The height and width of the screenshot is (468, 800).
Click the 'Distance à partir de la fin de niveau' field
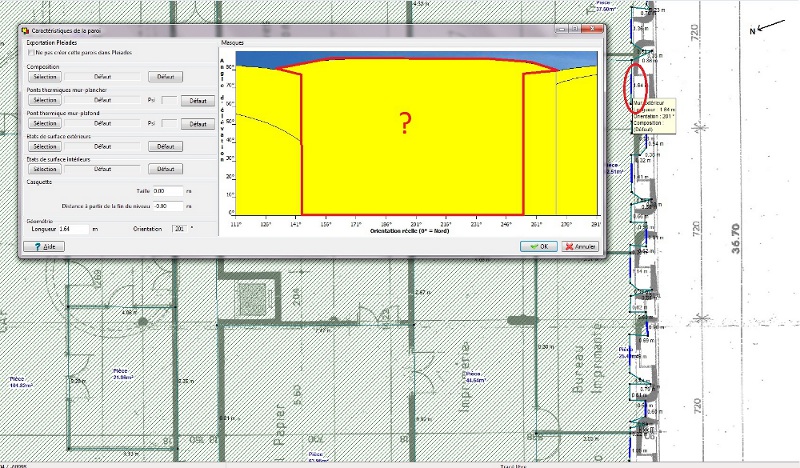coord(167,206)
